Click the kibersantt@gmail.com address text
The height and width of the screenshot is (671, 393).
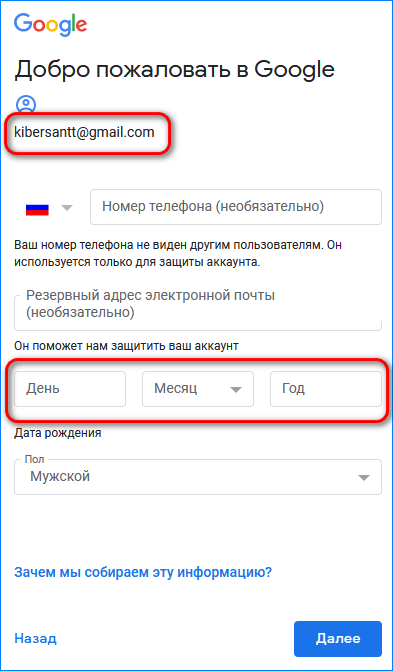coord(84,132)
